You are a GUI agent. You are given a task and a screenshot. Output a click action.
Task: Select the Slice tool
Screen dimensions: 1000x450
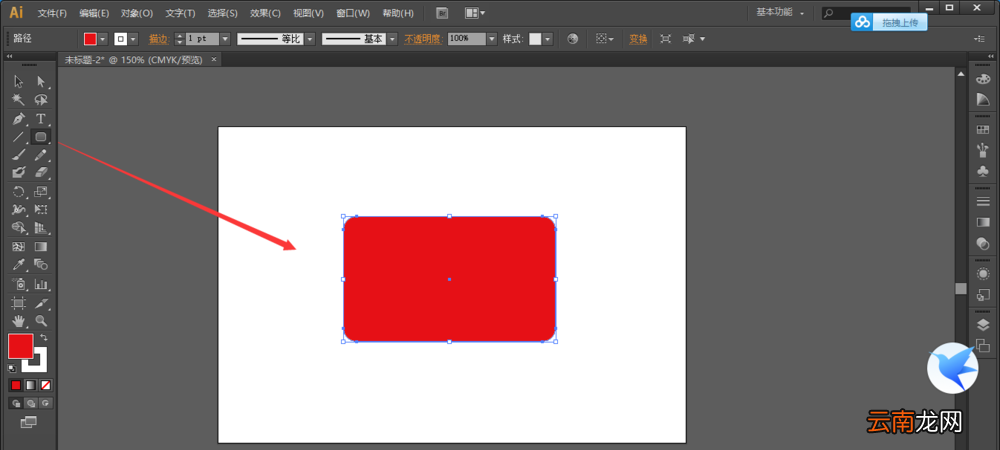(x=41, y=303)
